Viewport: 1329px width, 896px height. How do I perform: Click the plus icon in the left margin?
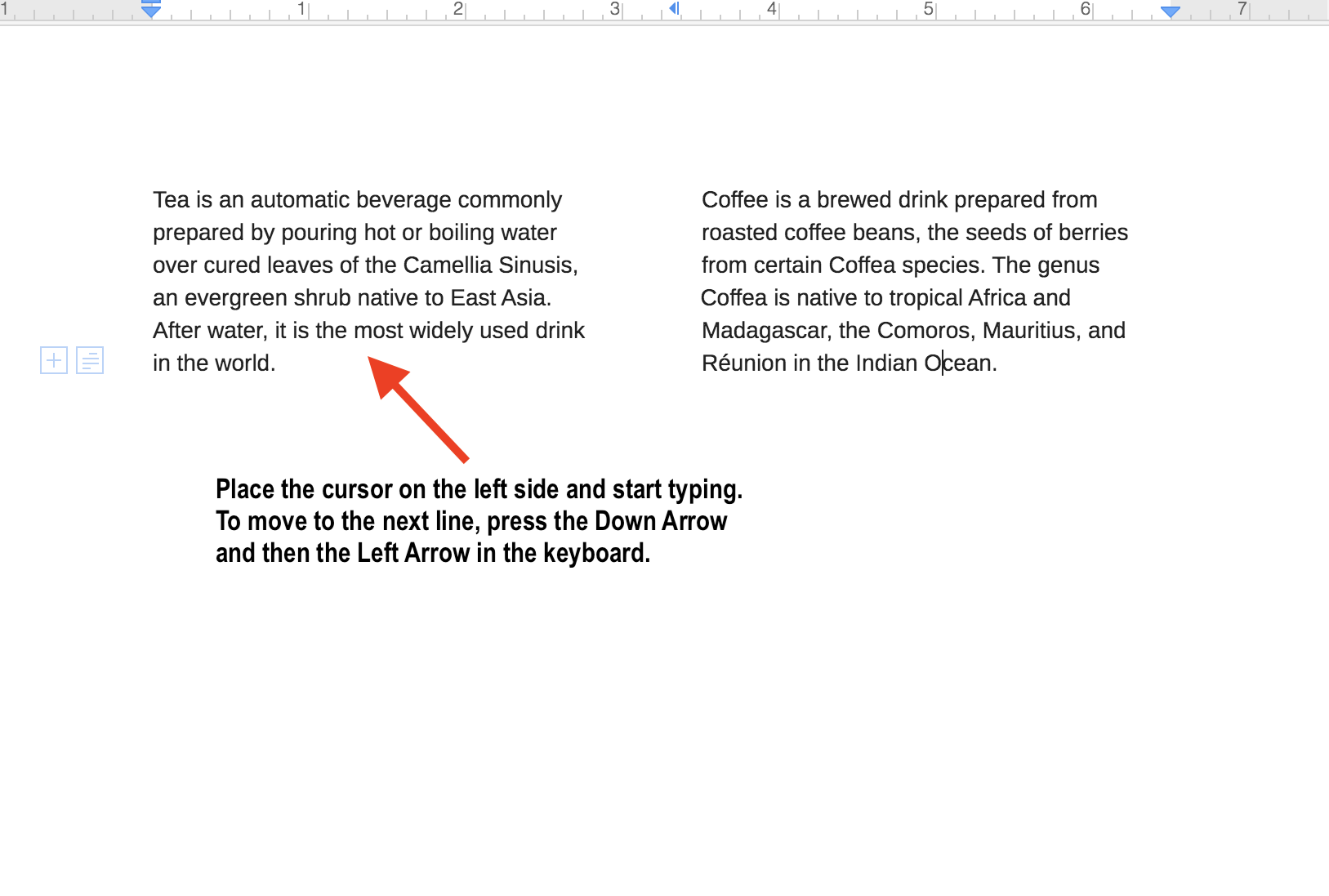pos(54,360)
